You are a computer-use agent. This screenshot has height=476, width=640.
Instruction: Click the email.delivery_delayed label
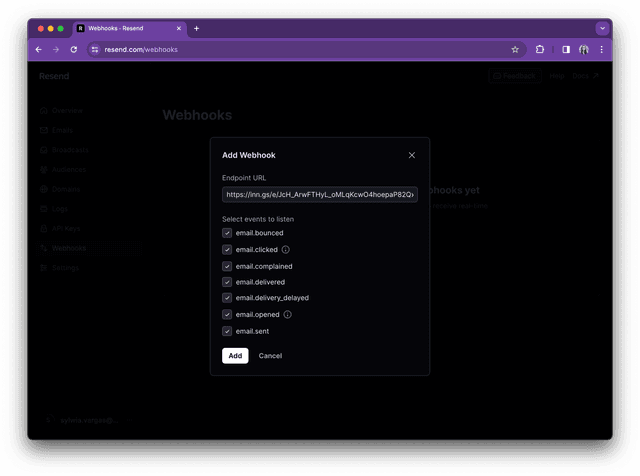point(272,298)
